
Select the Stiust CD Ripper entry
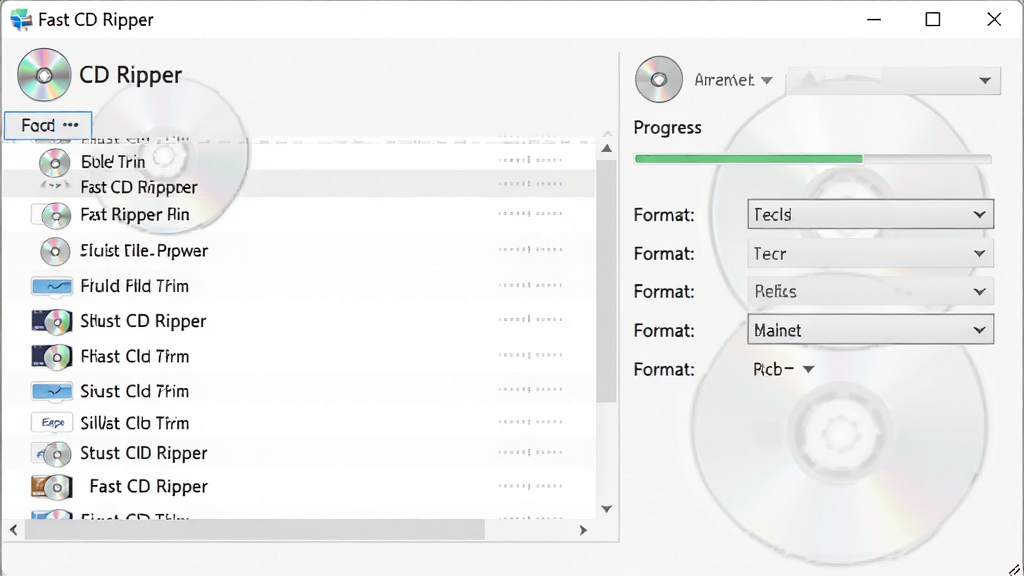pyautogui.click(x=299, y=321)
